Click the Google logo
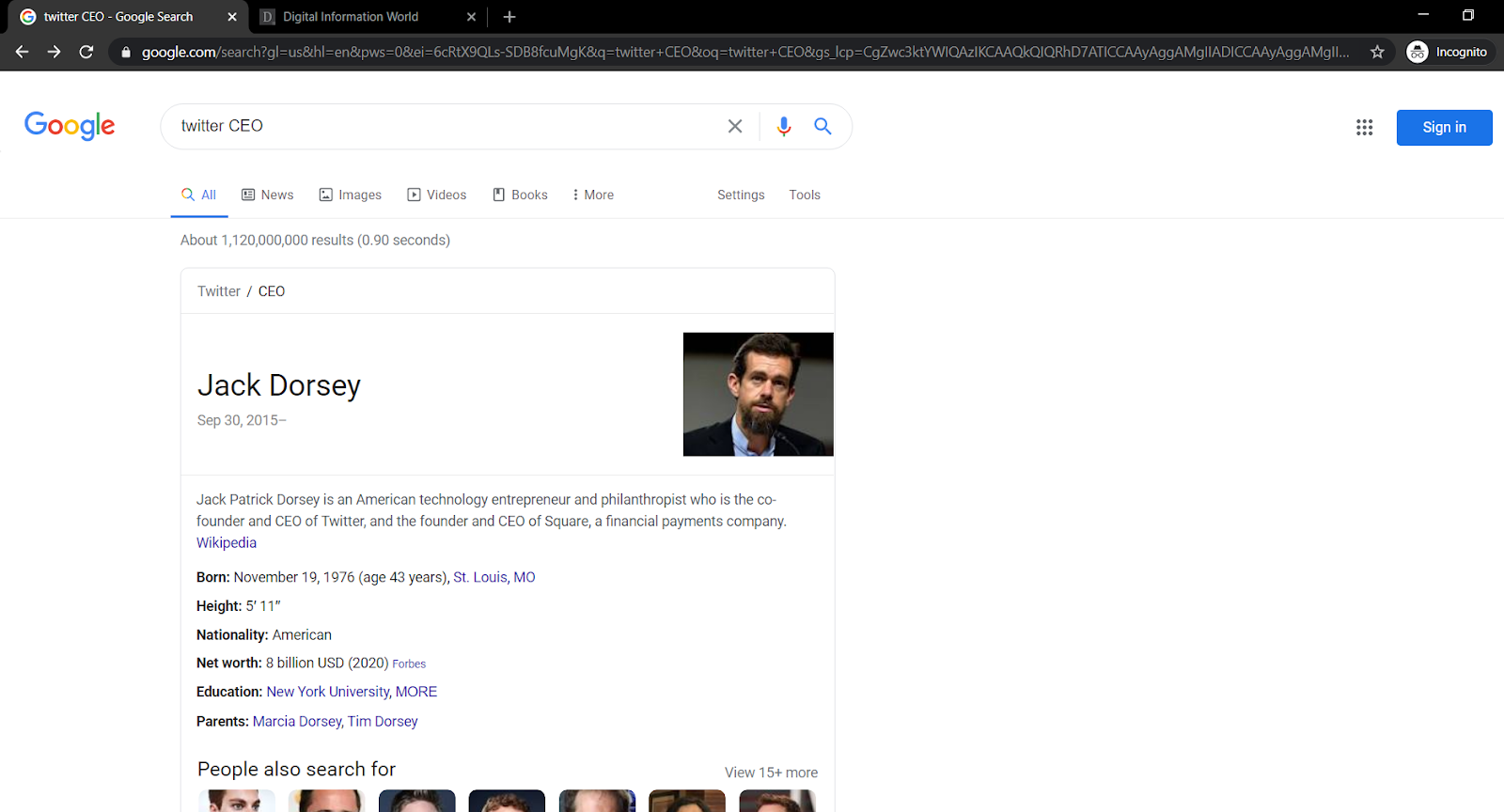The image size is (1504, 812). tap(70, 126)
